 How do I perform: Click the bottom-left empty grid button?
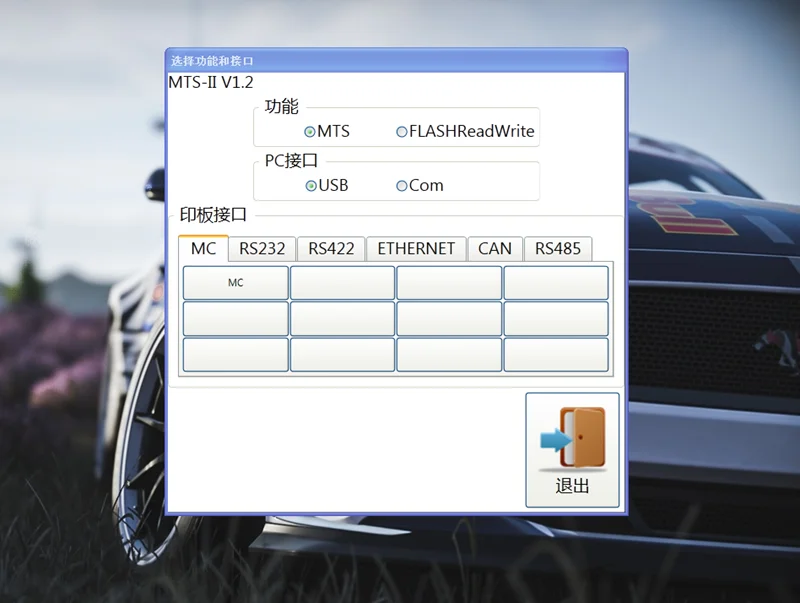[x=236, y=355]
